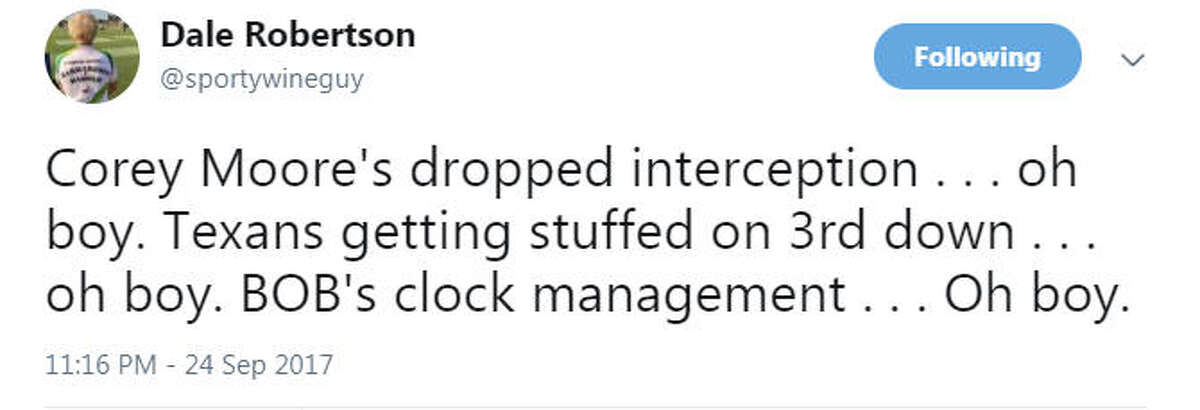This screenshot has width=1200, height=410.
Task: Expand the tweet options chevron
Action: click(1133, 59)
